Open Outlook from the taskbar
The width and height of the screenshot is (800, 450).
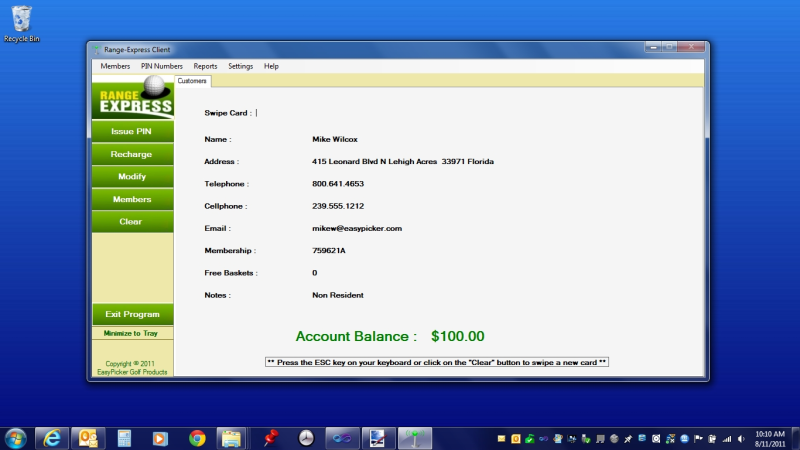[x=88, y=438]
